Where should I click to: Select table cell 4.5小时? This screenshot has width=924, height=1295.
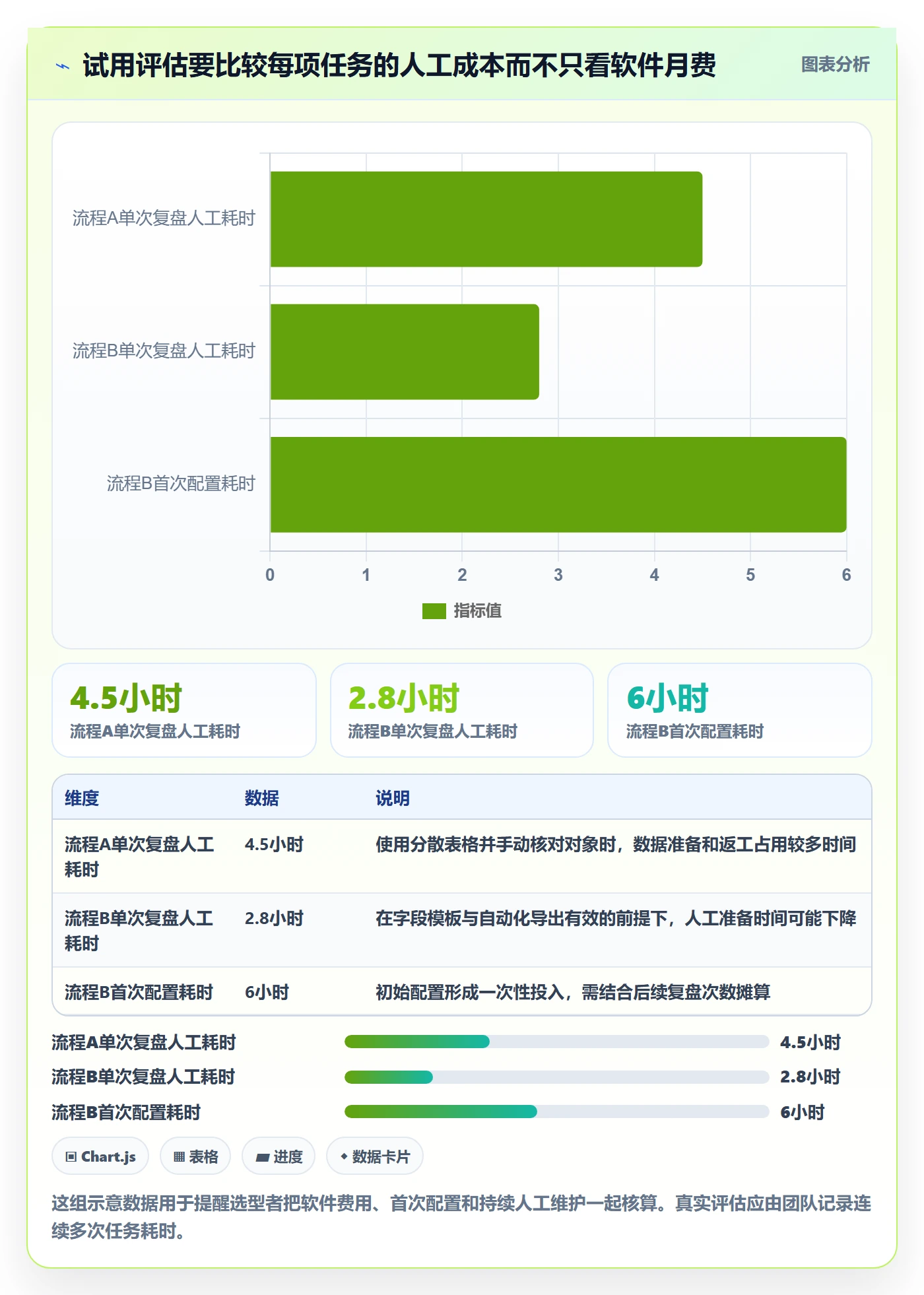click(274, 844)
